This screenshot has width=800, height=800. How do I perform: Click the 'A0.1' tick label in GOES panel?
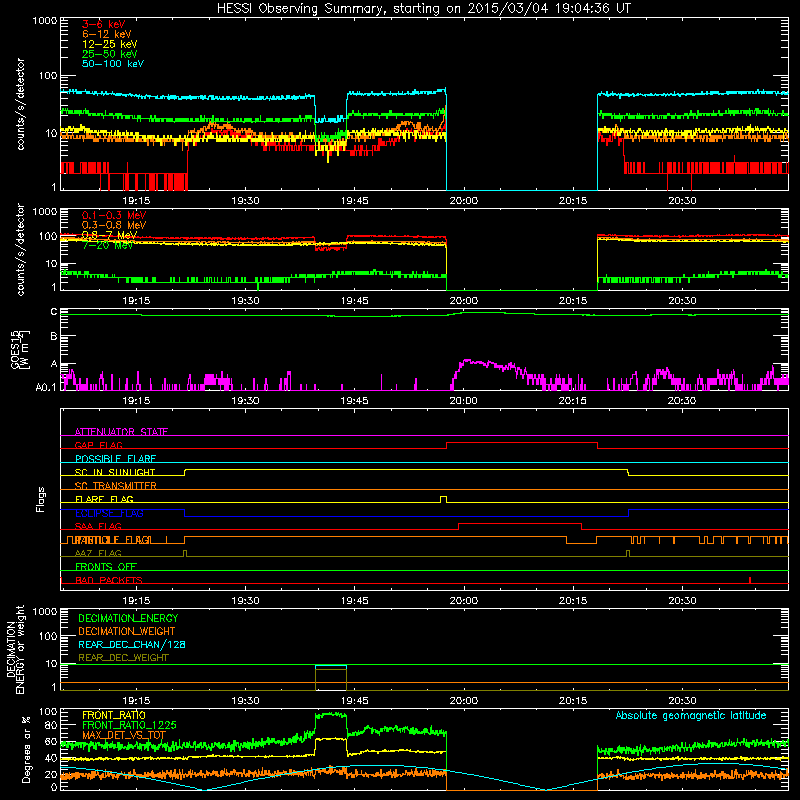46,388
